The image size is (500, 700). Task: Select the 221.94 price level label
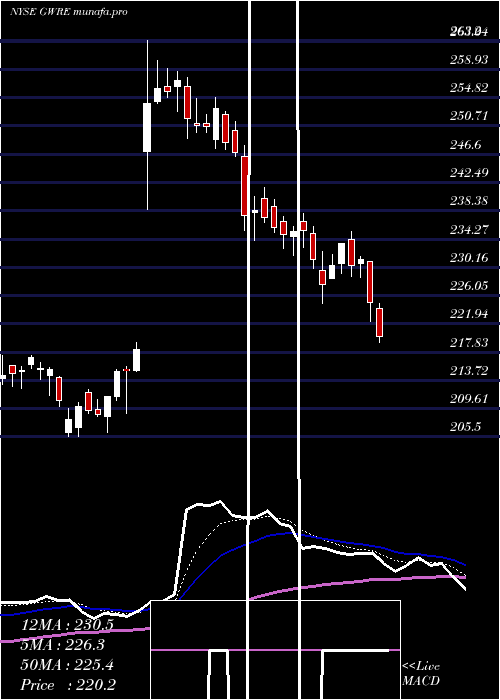click(469, 314)
